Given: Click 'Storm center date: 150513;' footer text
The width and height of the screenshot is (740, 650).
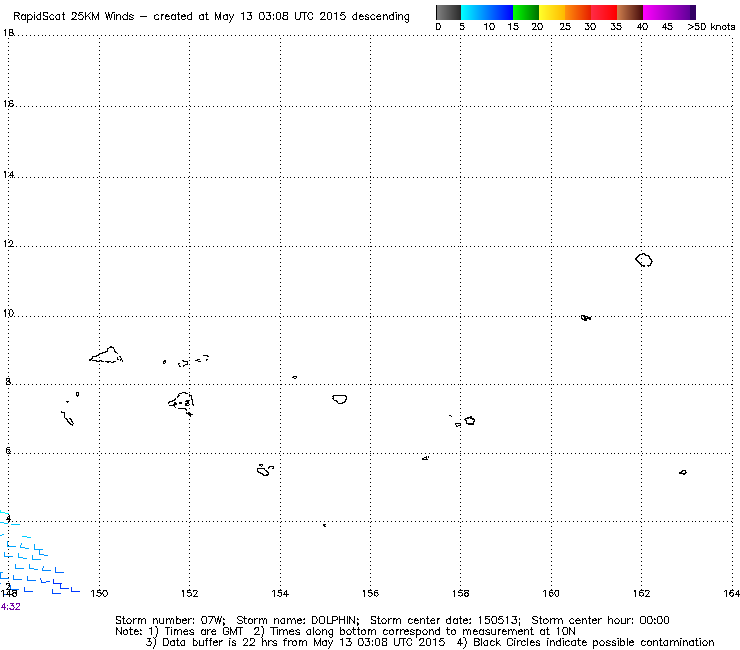Looking at the screenshot, I should 446,620.
